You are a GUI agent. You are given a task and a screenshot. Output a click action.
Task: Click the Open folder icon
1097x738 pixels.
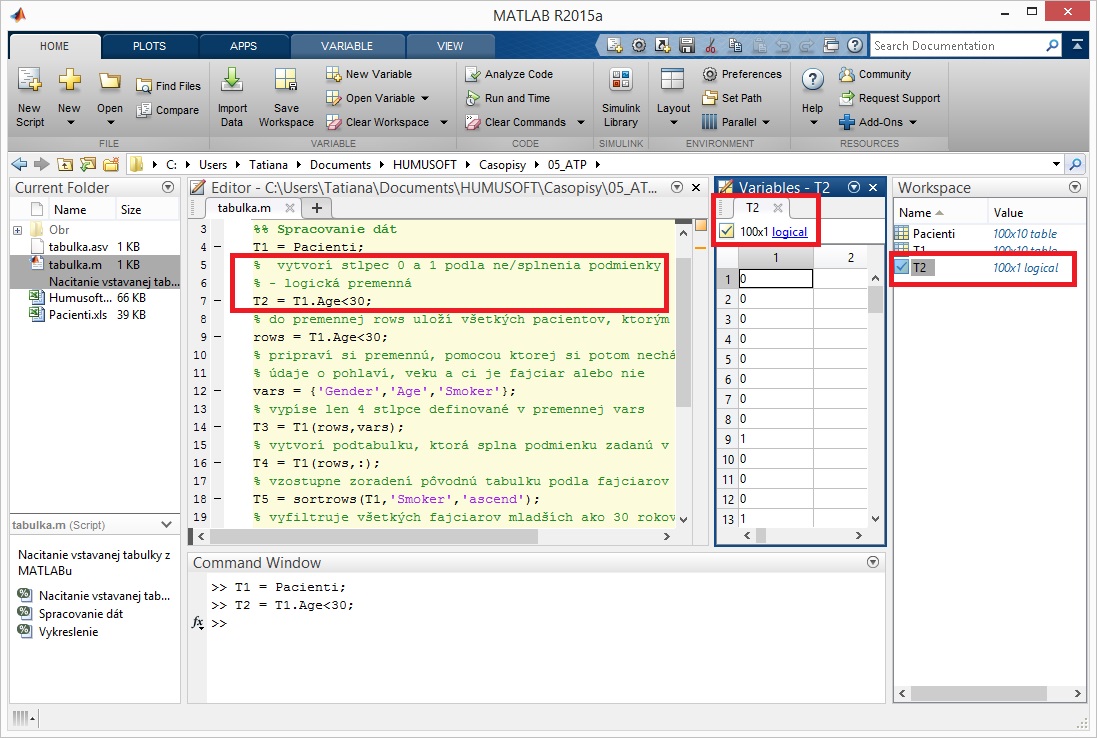109,80
